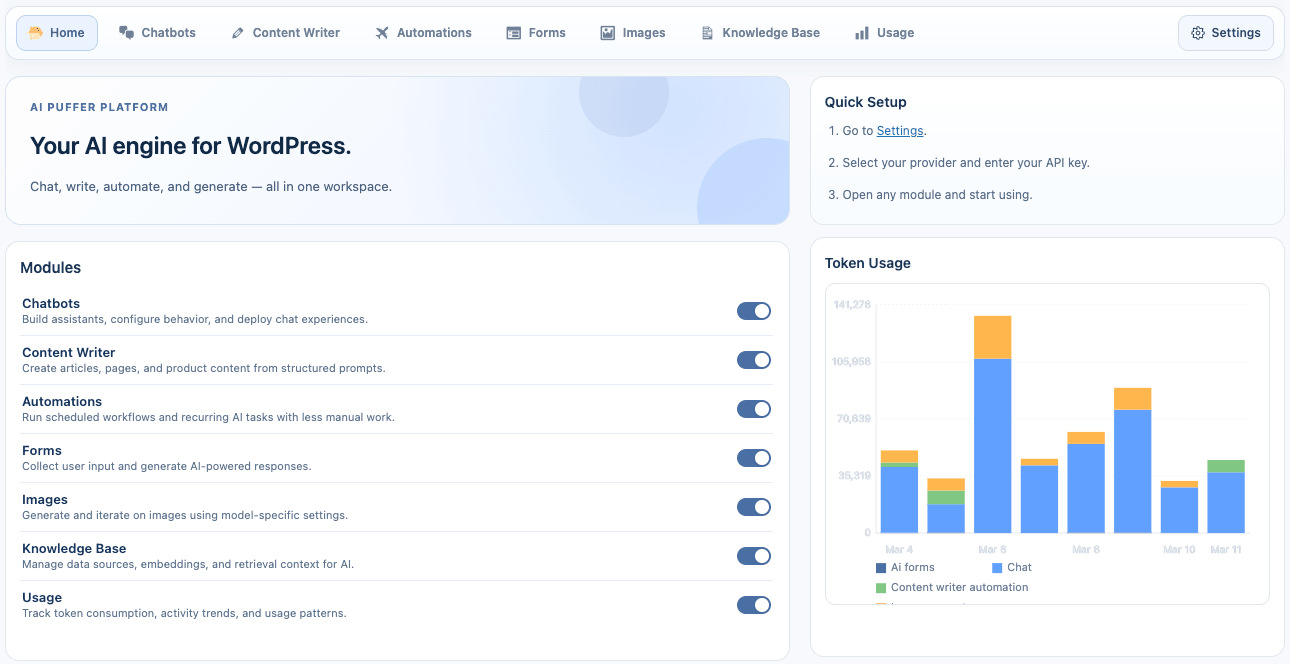Click the Modules heading
The image size is (1290, 664).
(x=51, y=268)
